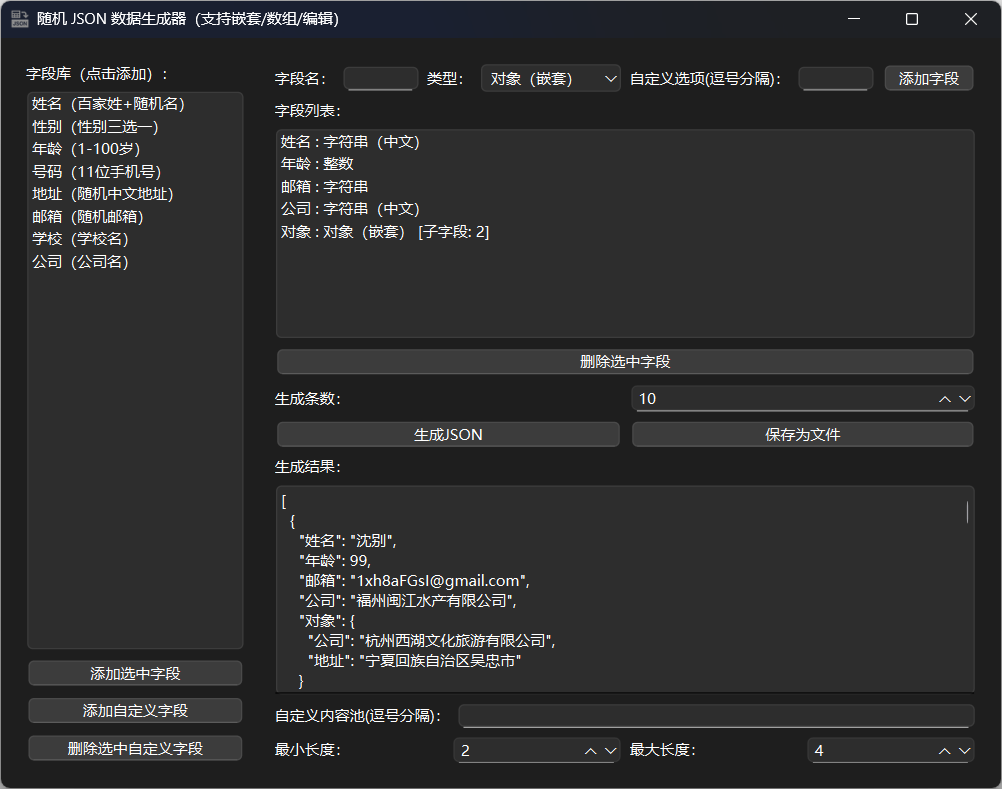Click the 添加自定义字段 button

coord(134,710)
